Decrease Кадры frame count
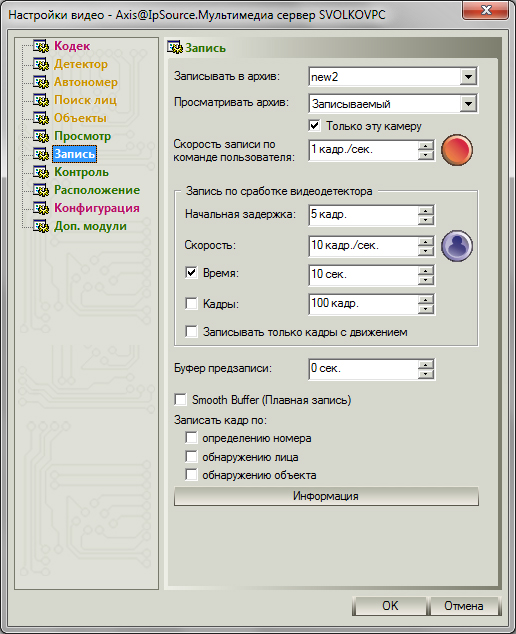This screenshot has width=516, height=634. tap(425, 309)
